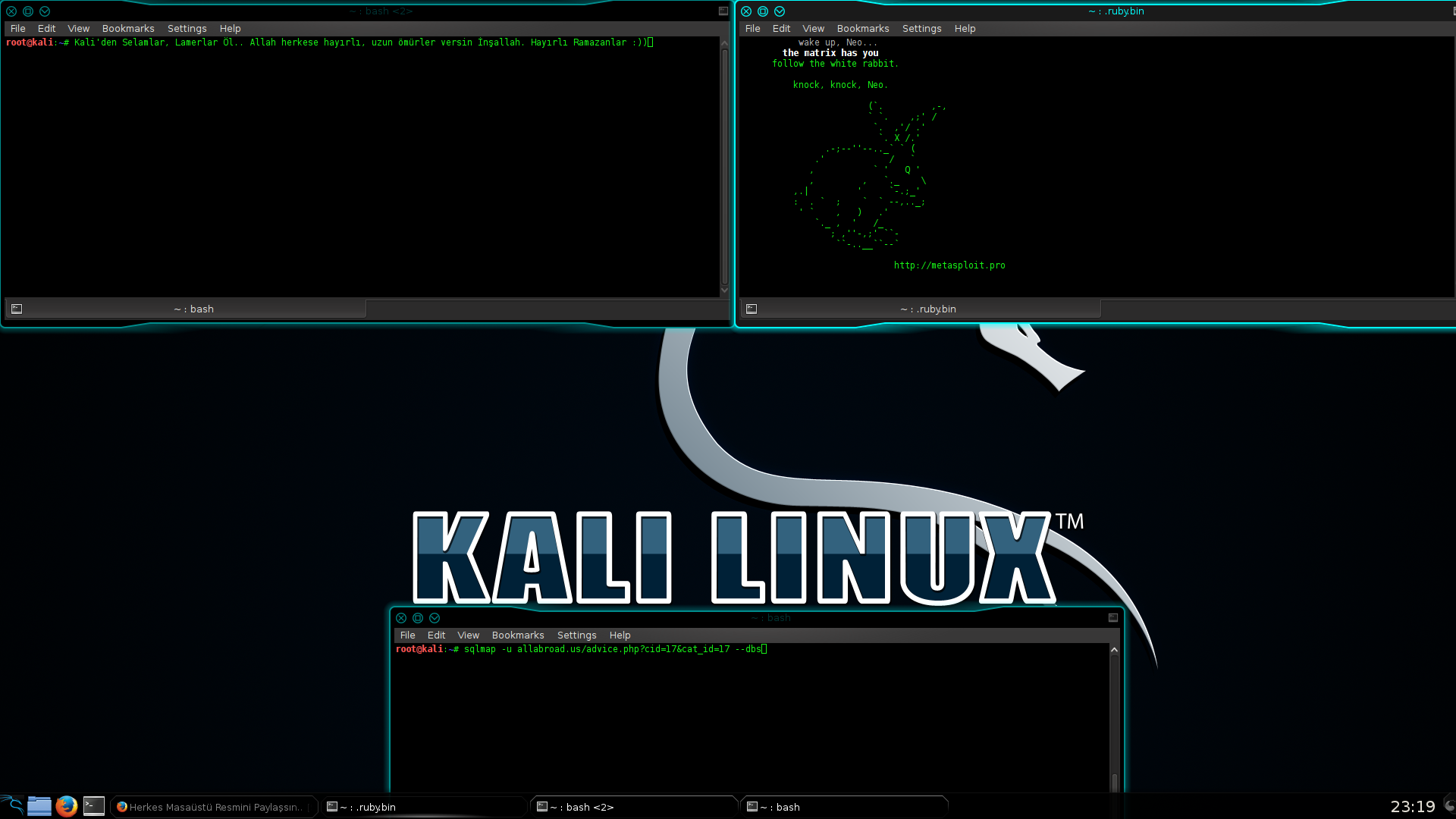The height and width of the screenshot is (819, 1456).
Task: Switch to '.ruby.bin' taskbar entry
Action: pos(423,807)
